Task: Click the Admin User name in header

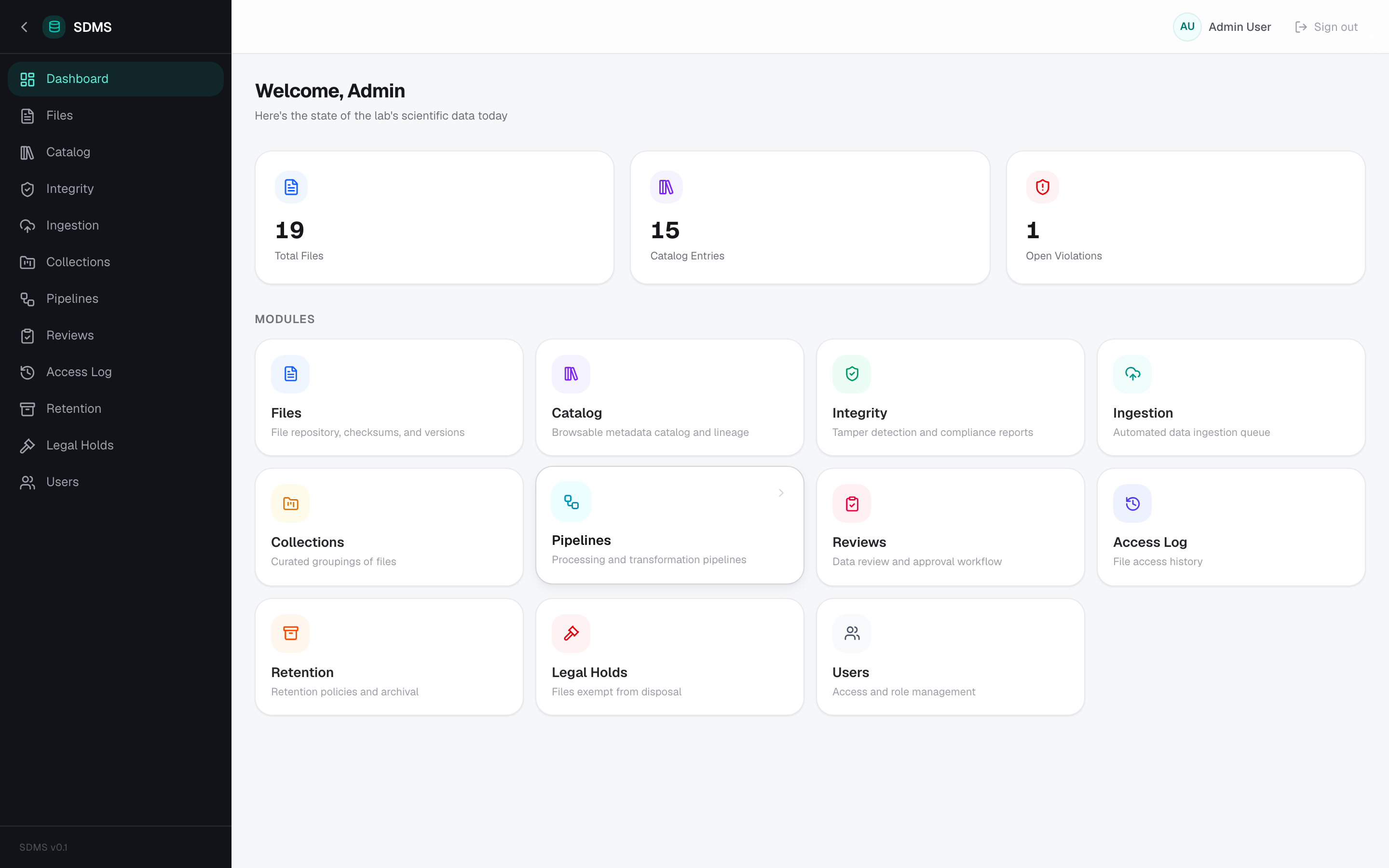Action: coord(1240,27)
